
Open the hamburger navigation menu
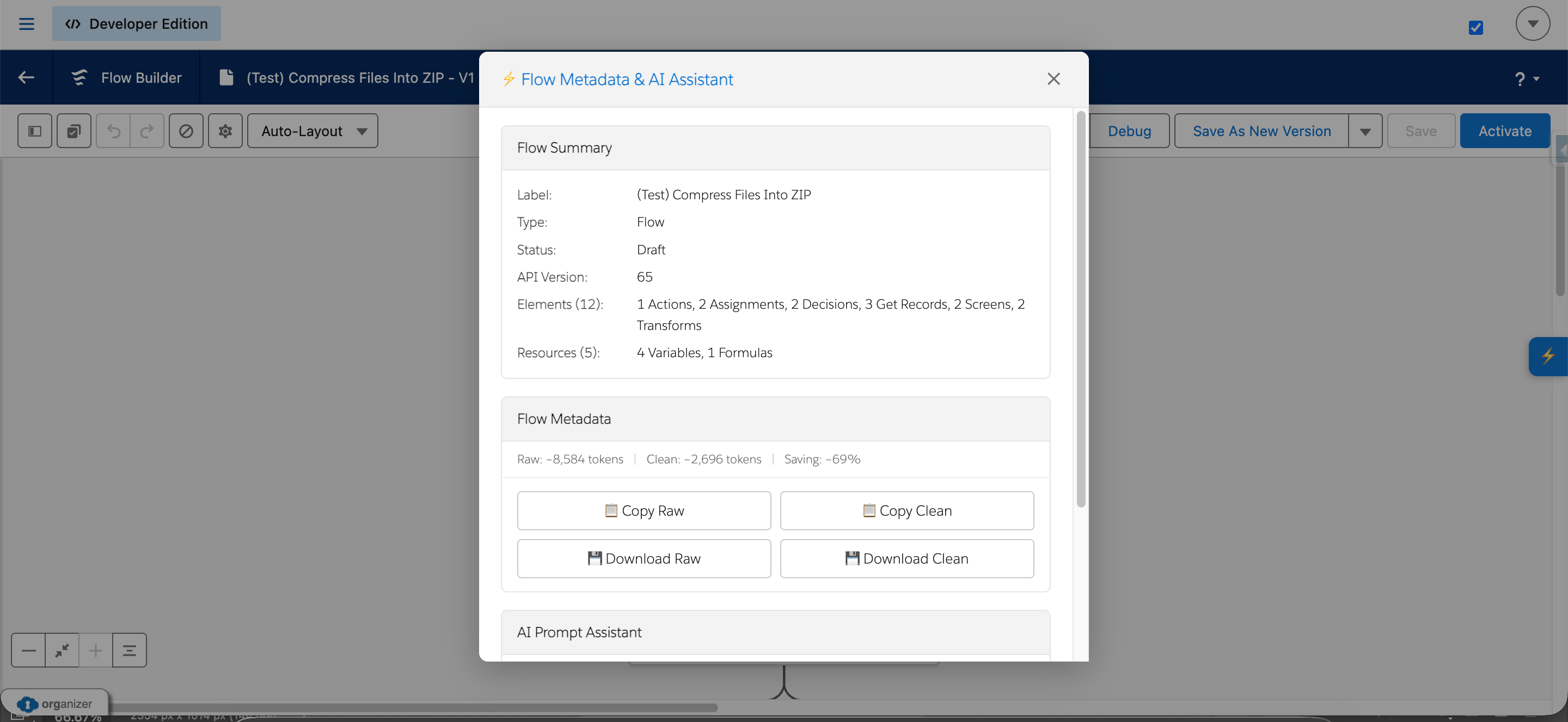click(26, 24)
